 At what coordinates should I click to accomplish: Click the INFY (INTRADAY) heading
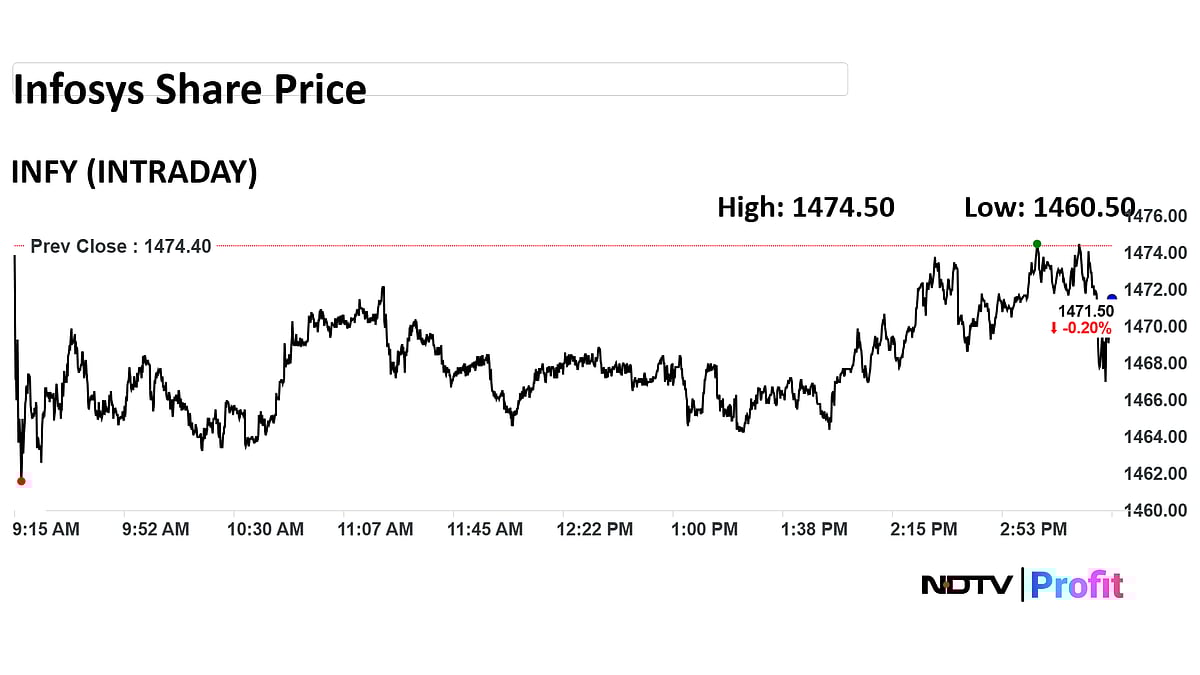pyautogui.click(x=134, y=172)
